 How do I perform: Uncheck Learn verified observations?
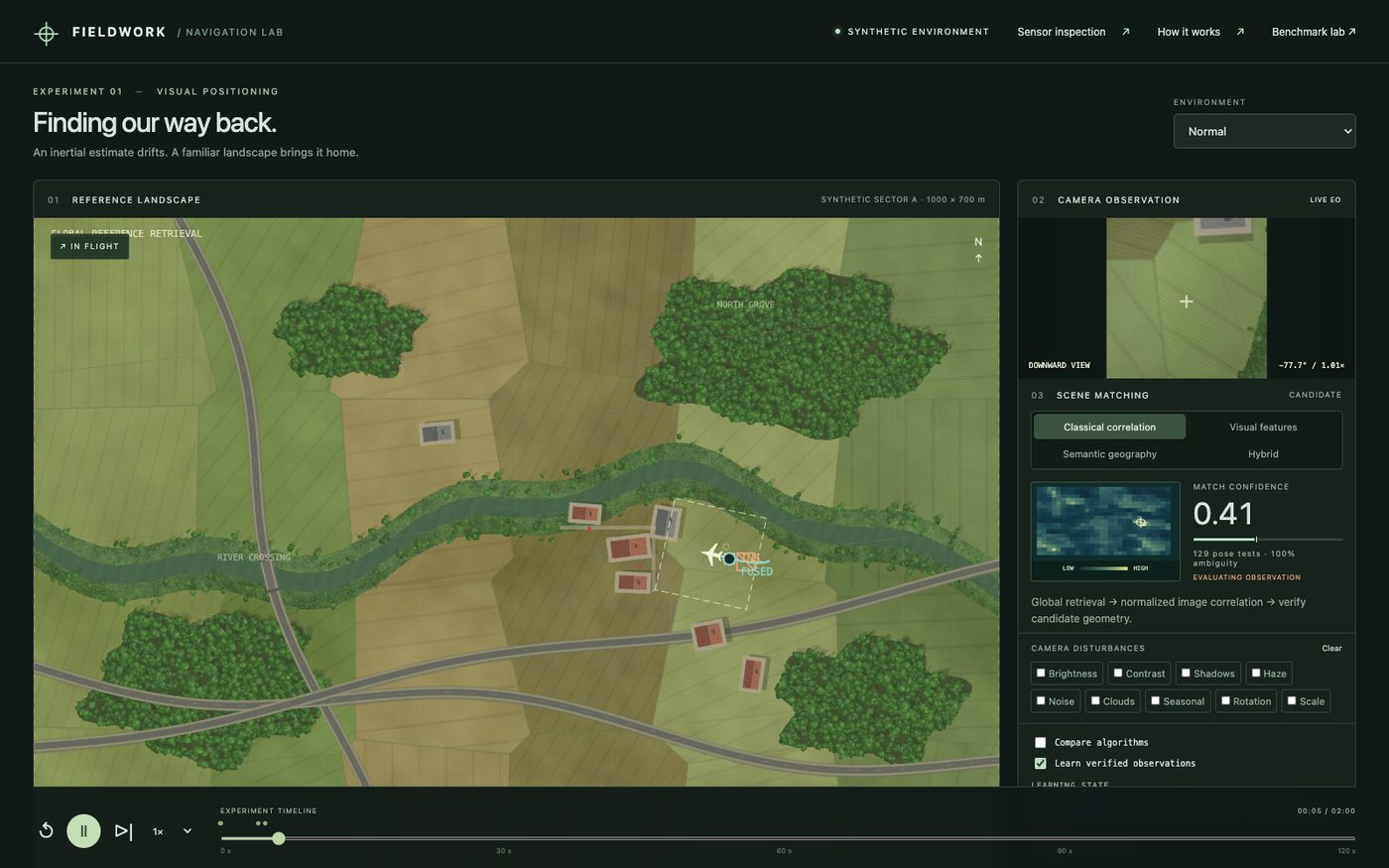point(1040,763)
